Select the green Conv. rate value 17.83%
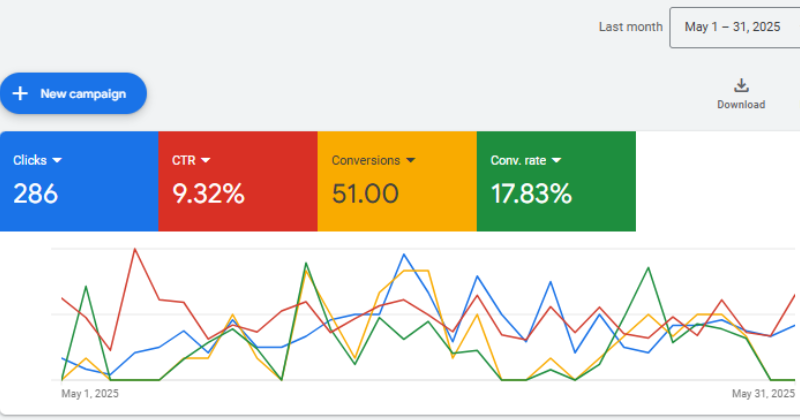 (x=531, y=194)
